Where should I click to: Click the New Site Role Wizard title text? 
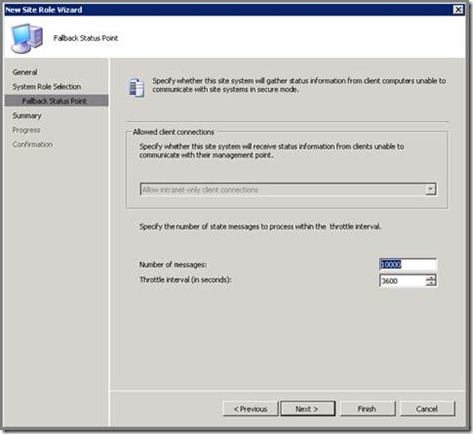point(44,10)
